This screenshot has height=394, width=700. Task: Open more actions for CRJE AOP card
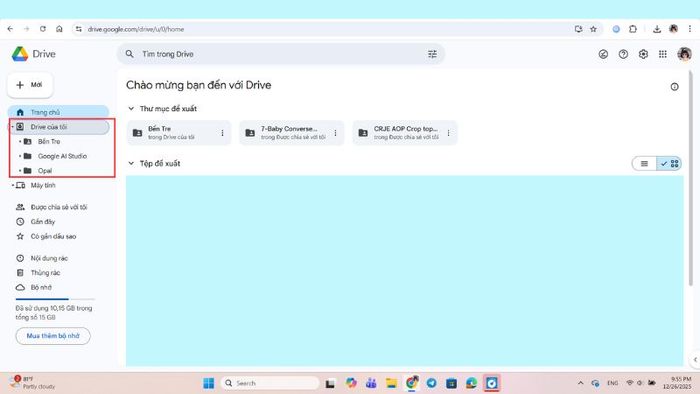(448, 133)
